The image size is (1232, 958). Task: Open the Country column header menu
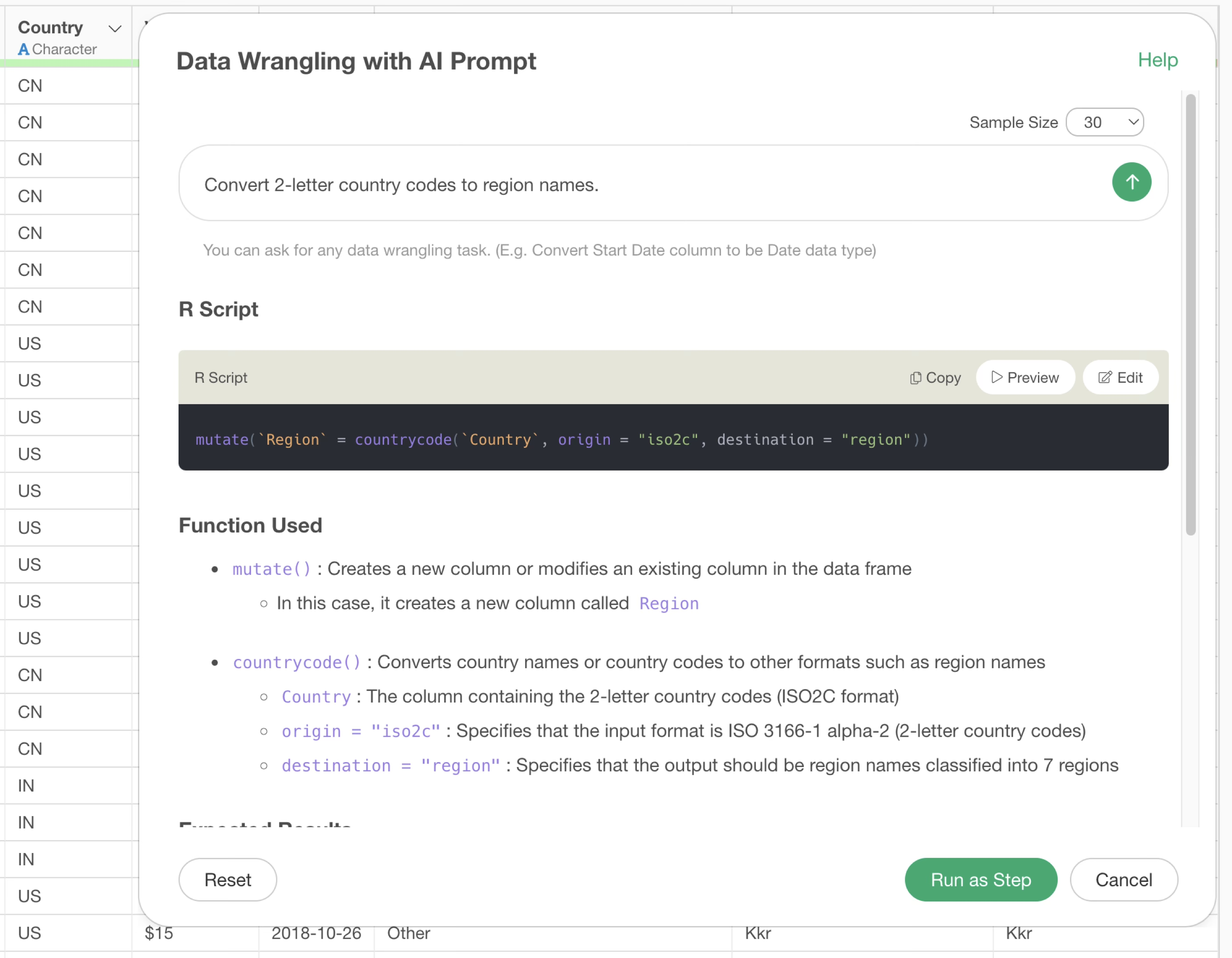tap(115, 28)
